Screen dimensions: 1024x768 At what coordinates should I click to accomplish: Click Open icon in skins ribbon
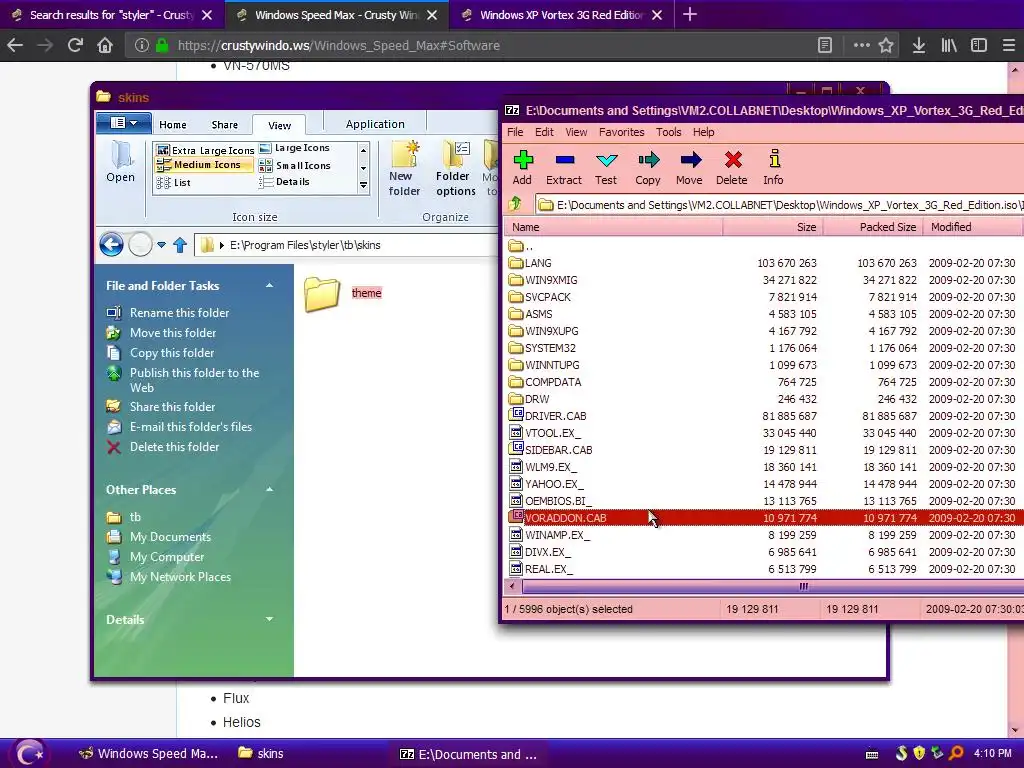pyautogui.click(x=121, y=161)
